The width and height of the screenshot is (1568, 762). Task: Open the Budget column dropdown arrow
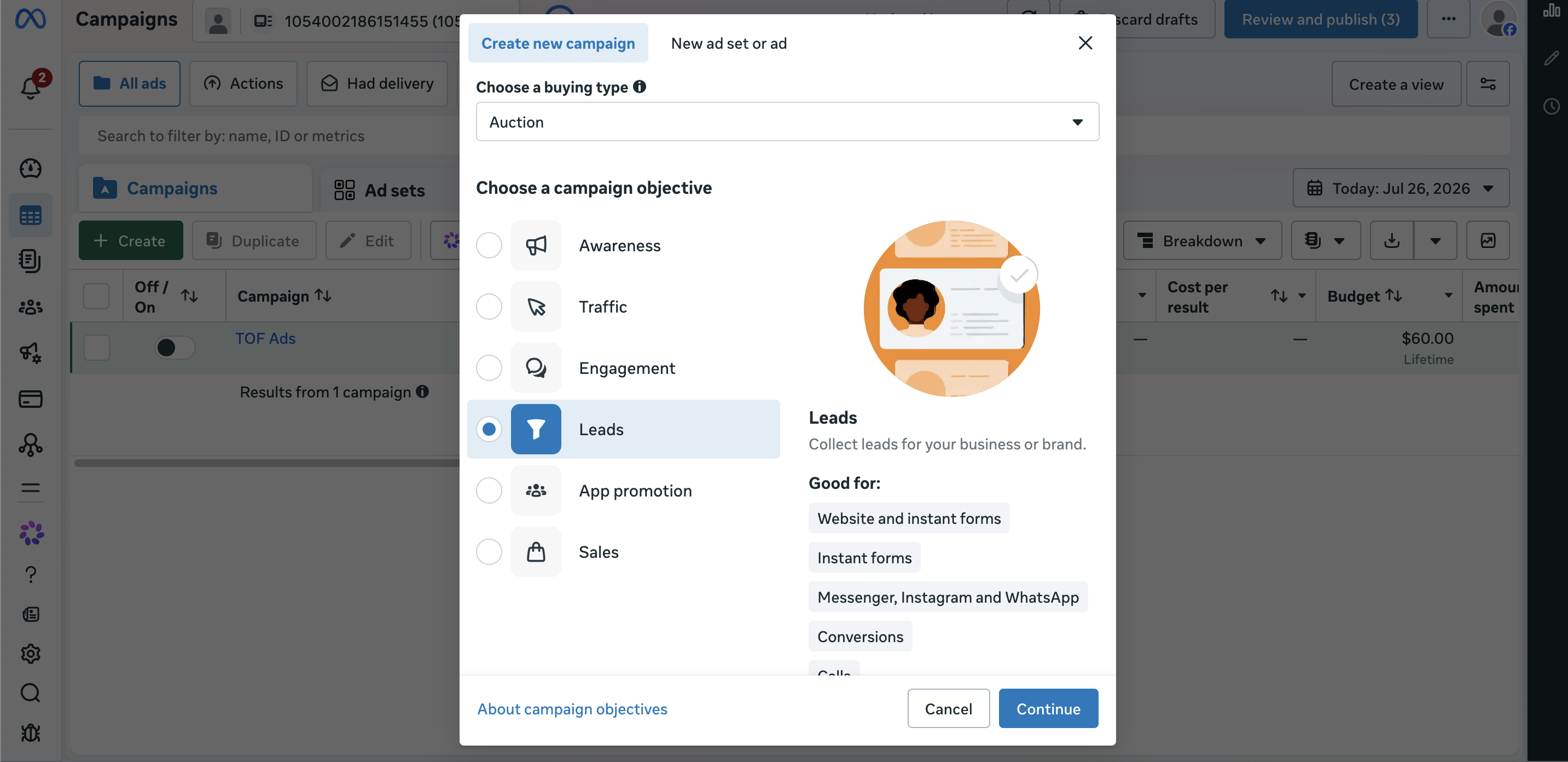pos(1448,296)
